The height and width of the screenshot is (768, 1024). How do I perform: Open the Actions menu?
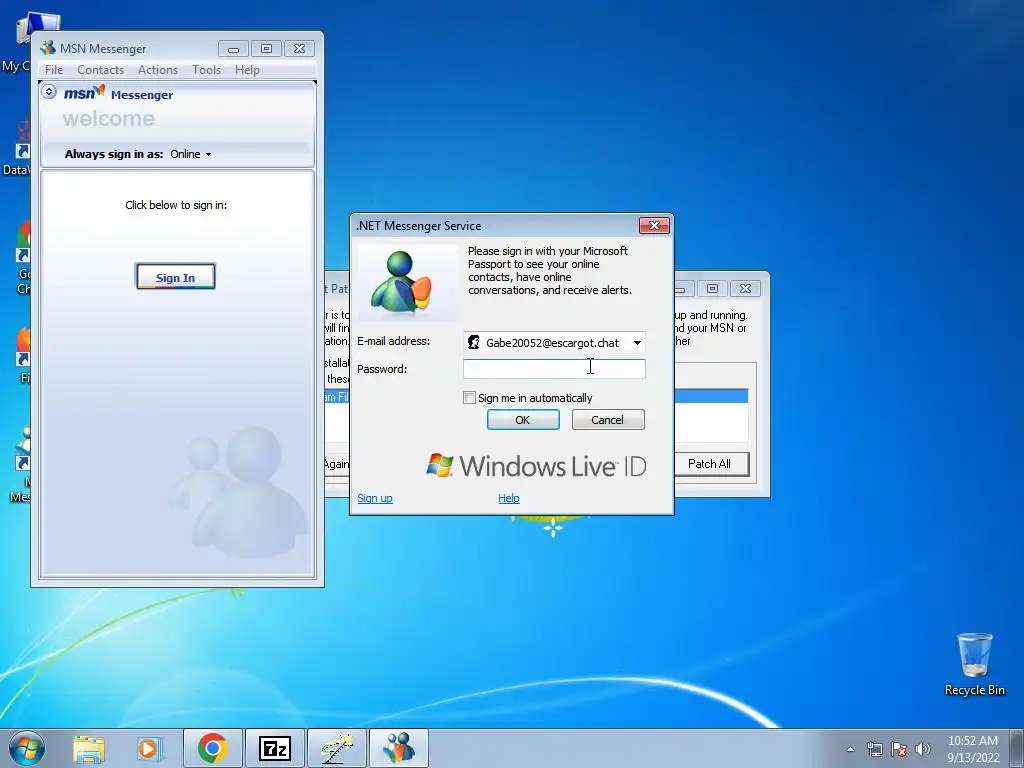point(157,70)
